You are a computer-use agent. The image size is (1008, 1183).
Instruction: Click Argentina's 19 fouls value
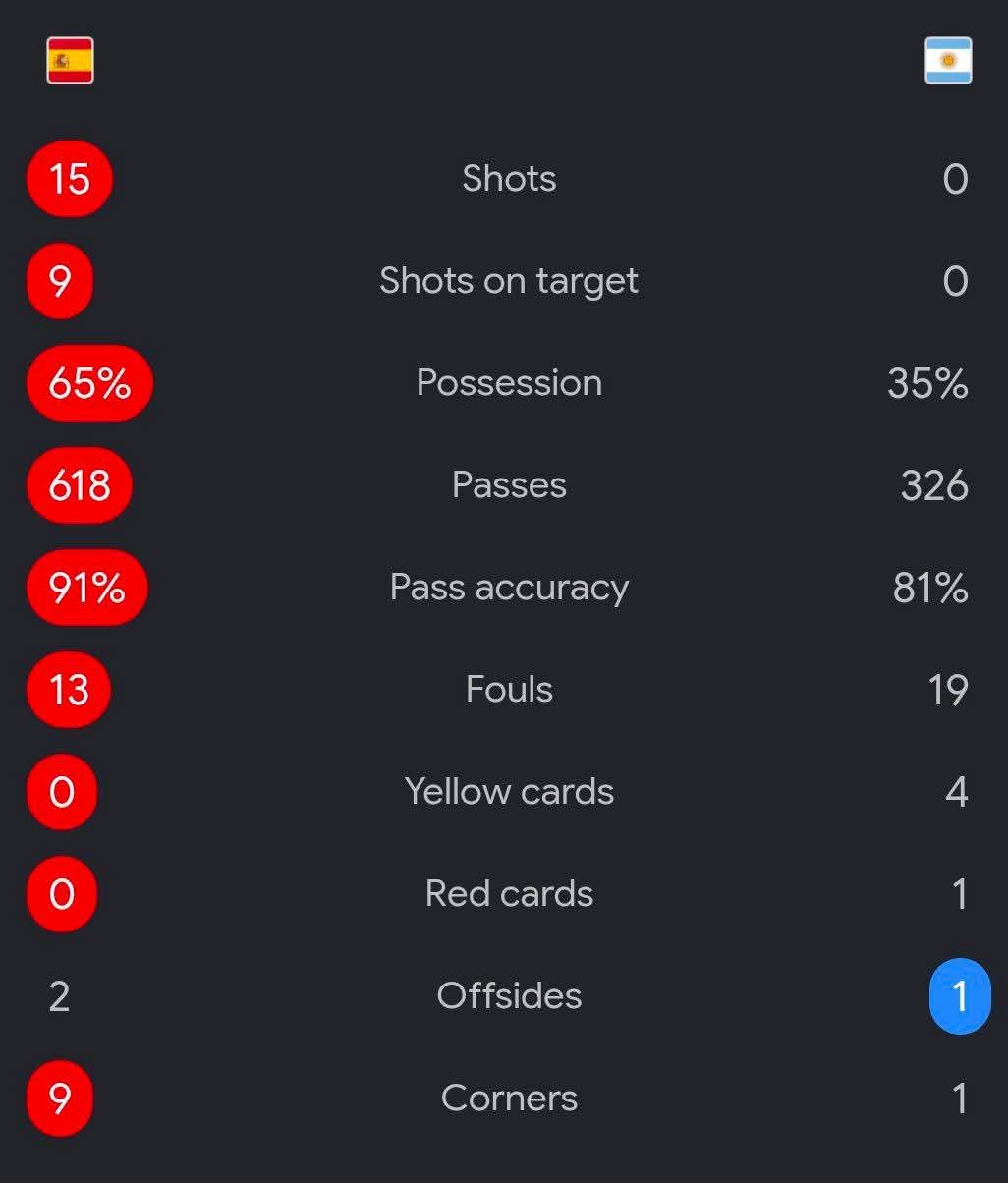click(x=948, y=690)
